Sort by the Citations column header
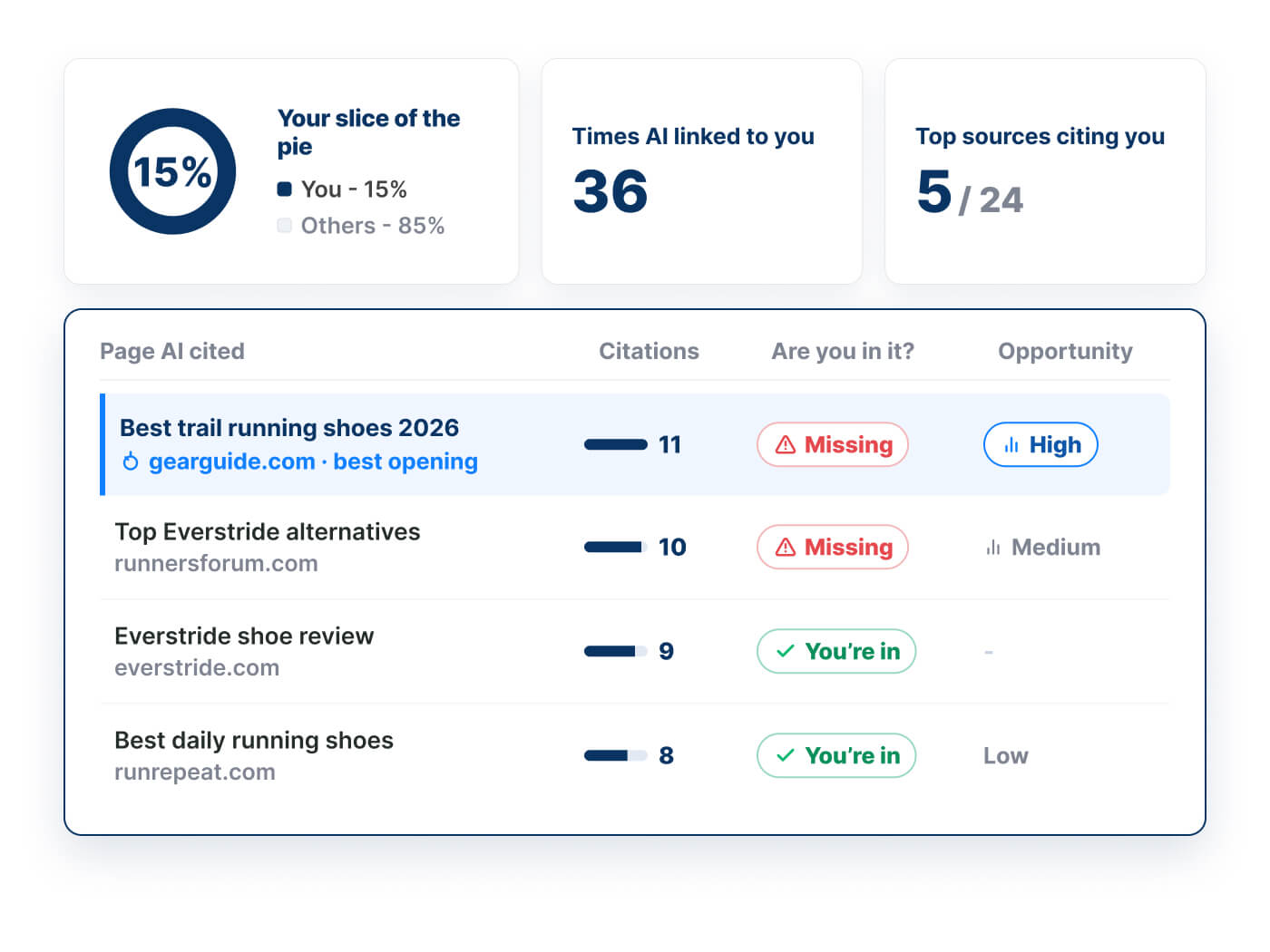This screenshot has height=952, width=1270. pyautogui.click(x=649, y=351)
